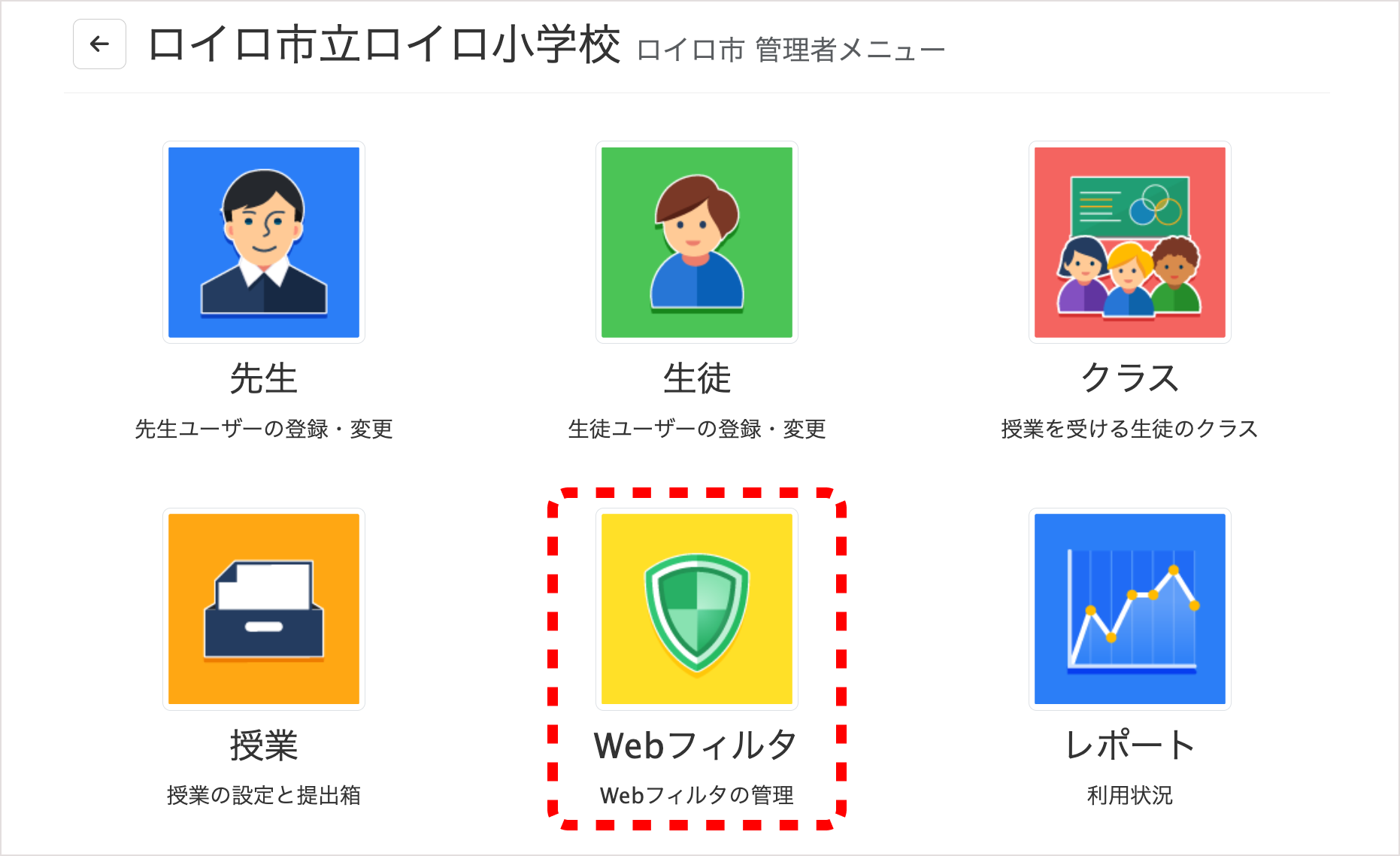Click the クラス heading label
This screenshot has height=856, width=1400.
coord(1130,378)
